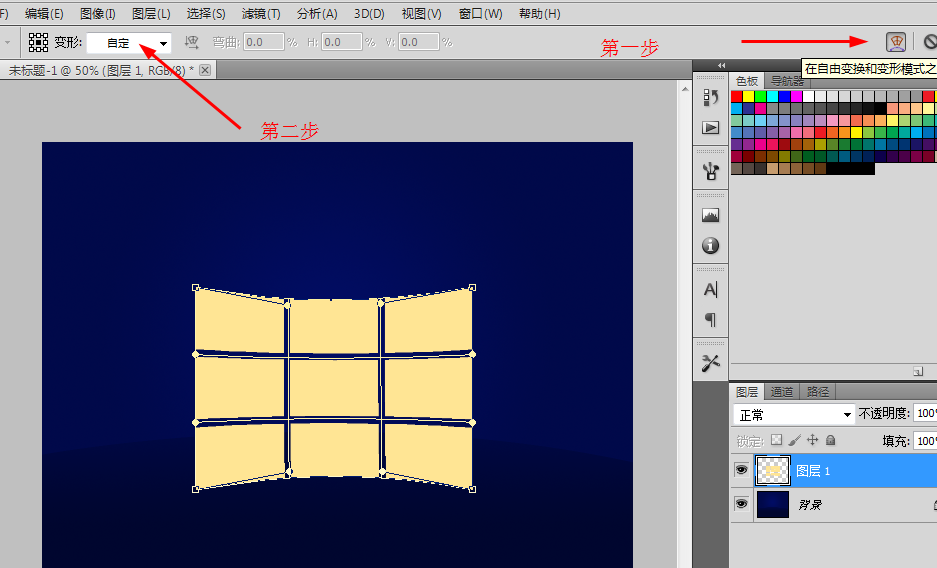This screenshot has height=568, width=937.
Task: Click the H distortion percentage field
Action: click(x=342, y=42)
